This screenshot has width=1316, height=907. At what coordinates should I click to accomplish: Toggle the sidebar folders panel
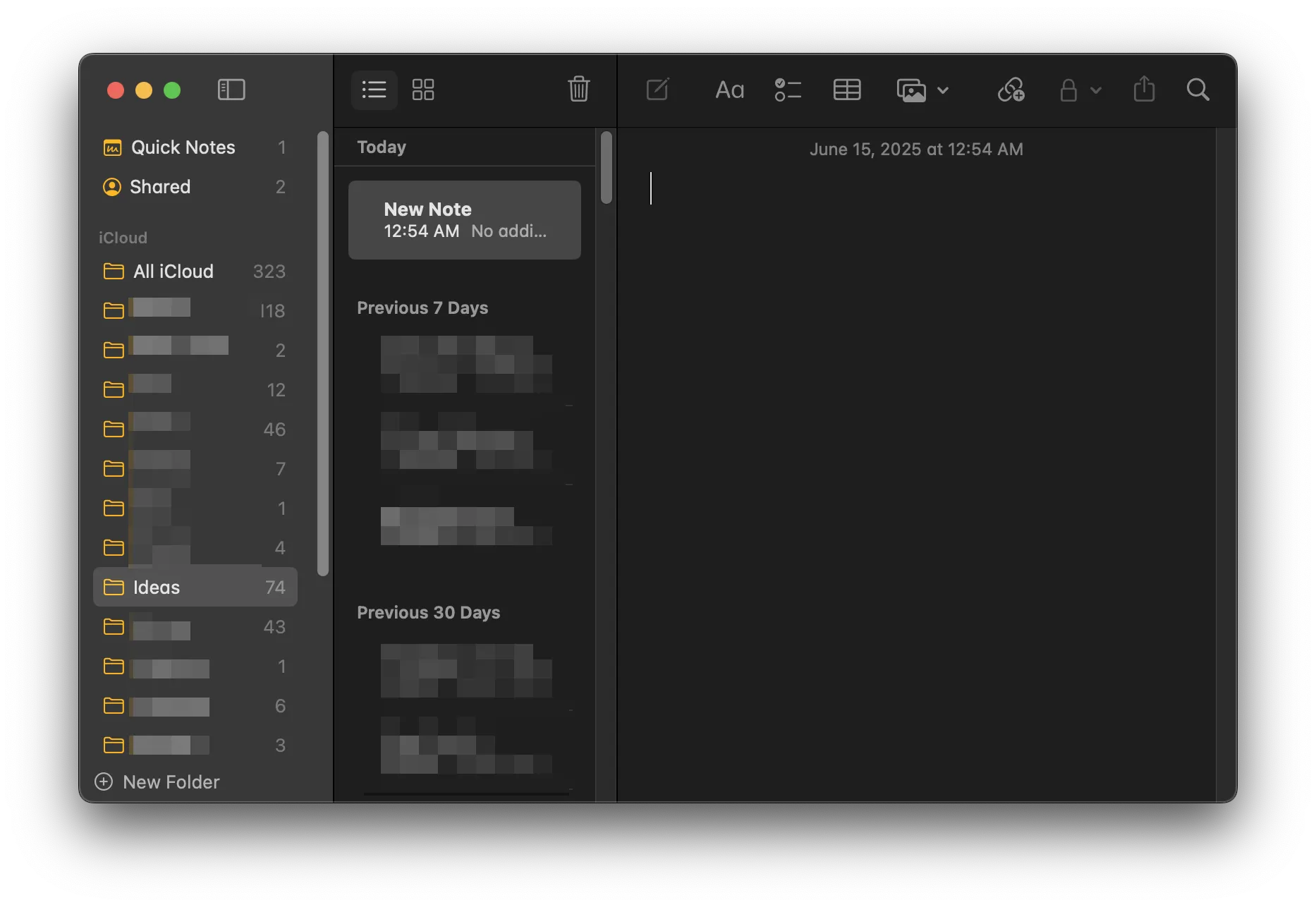click(x=231, y=90)
